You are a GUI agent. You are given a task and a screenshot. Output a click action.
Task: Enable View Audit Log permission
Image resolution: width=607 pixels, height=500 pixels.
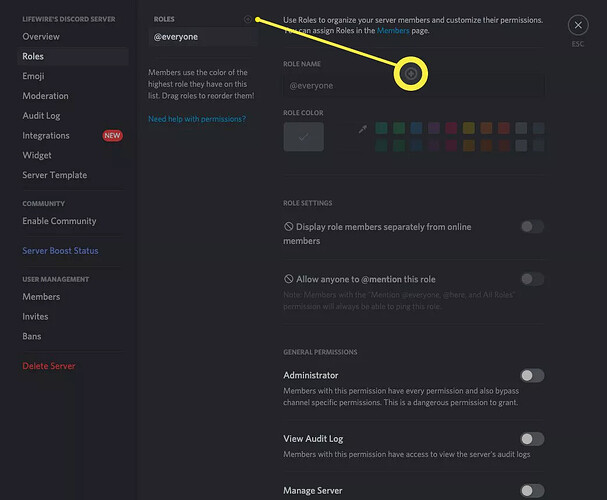click(x=532, y=439)
